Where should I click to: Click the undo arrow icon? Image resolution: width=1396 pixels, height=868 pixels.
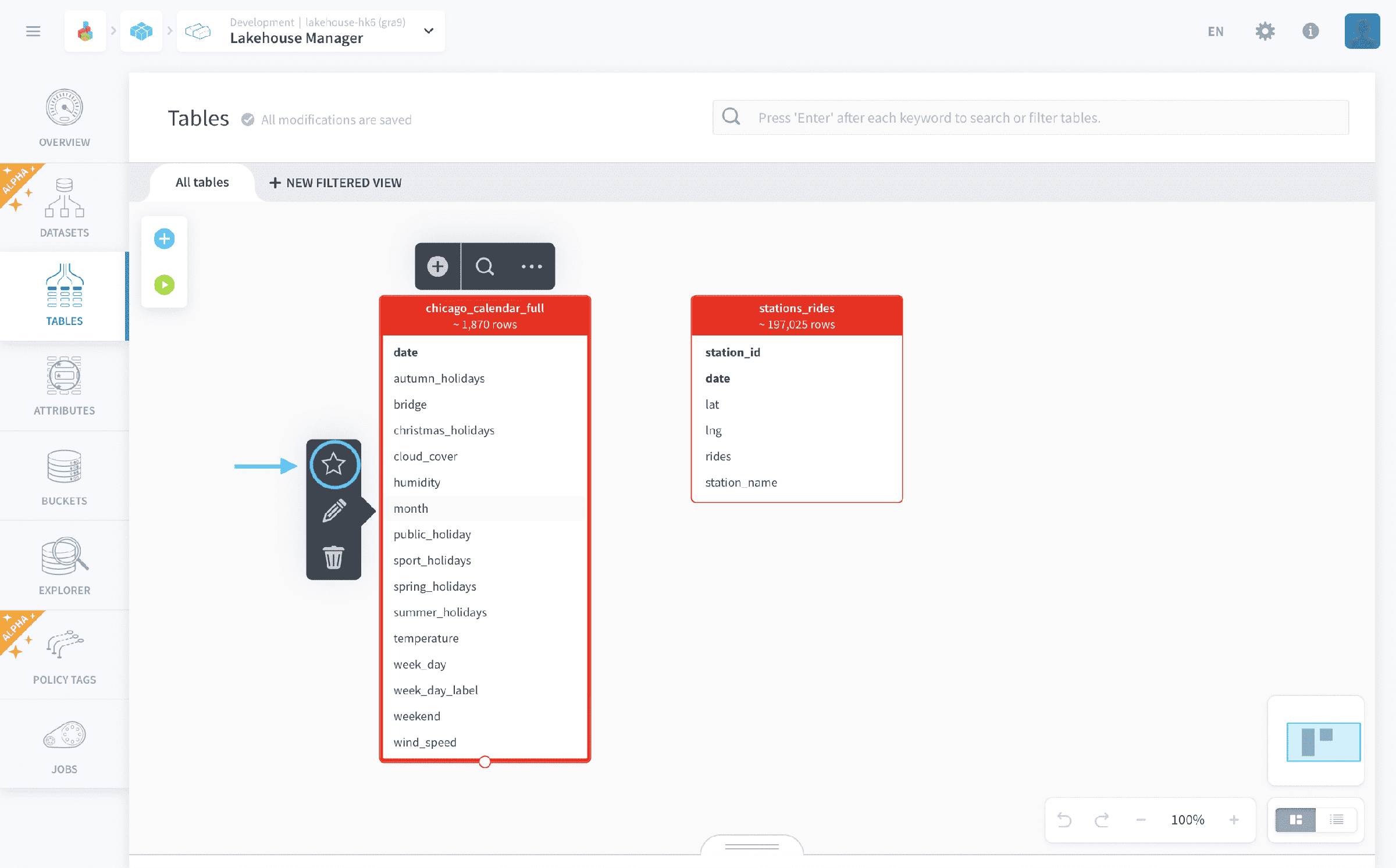coord(1064,820)
